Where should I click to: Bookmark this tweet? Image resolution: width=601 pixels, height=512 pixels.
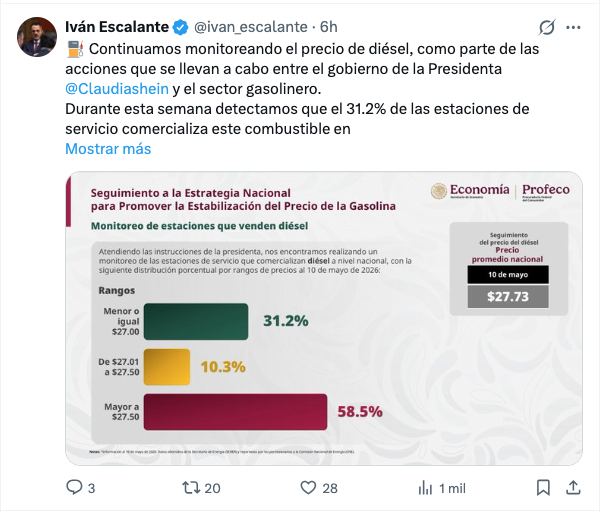click(543, 488)
